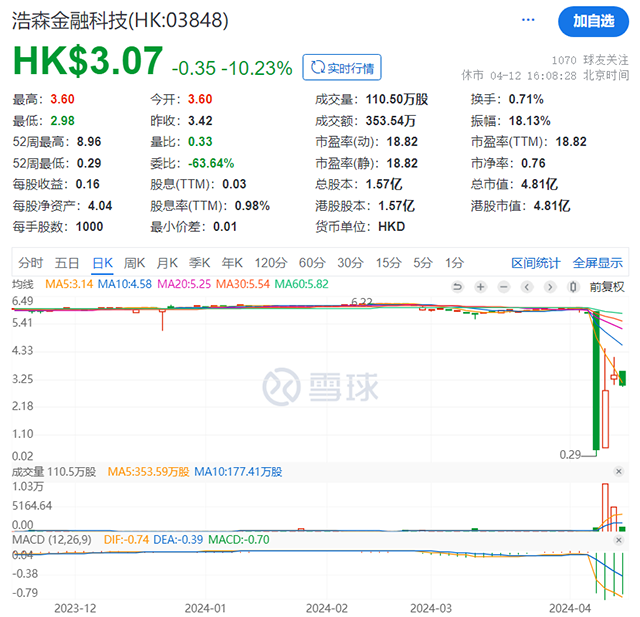Open 全屏显示 fullscreen chart view
The width and height of the screenshot is (640, 617).
click(598, 264)
